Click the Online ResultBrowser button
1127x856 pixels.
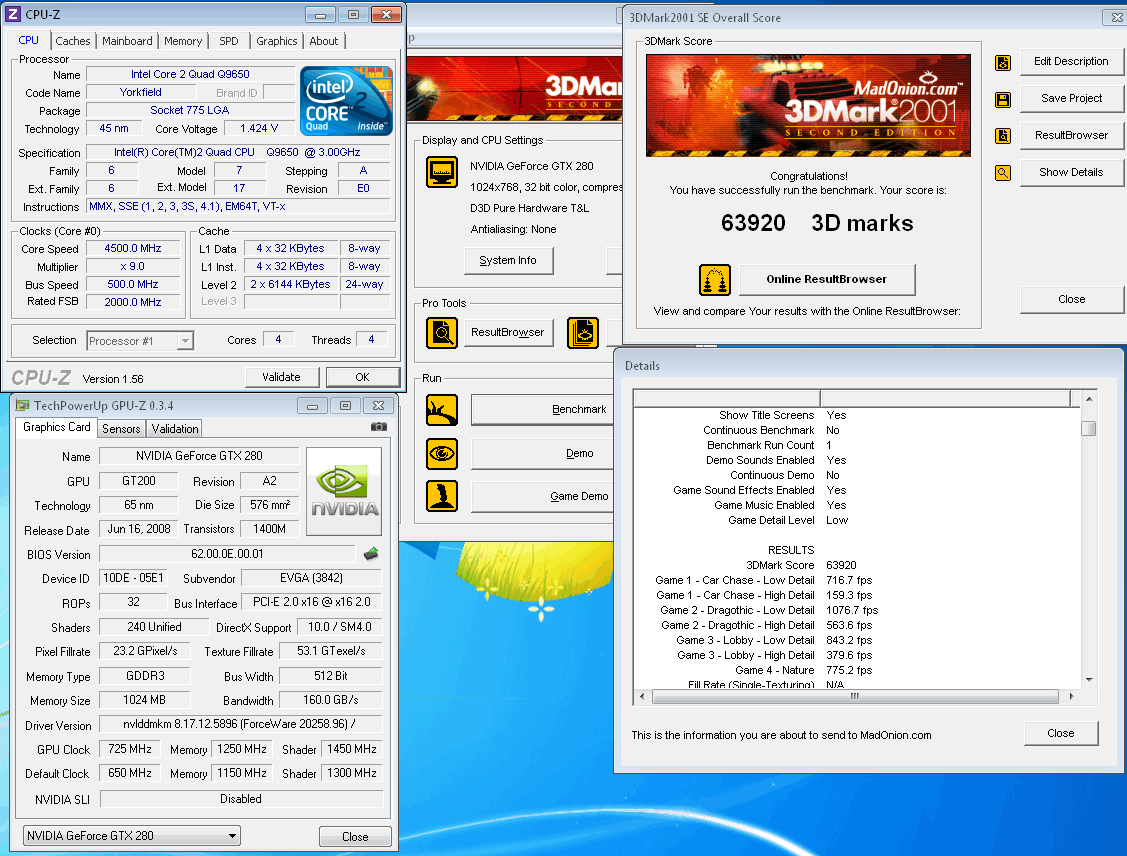[827, 280]
